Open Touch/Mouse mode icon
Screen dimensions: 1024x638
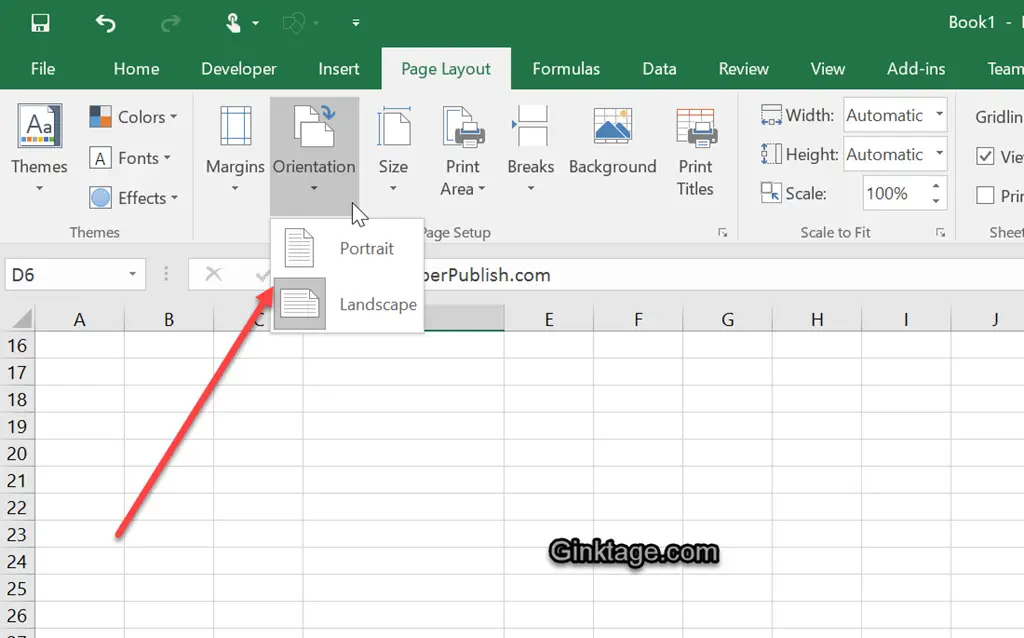(x=233, y=24)
